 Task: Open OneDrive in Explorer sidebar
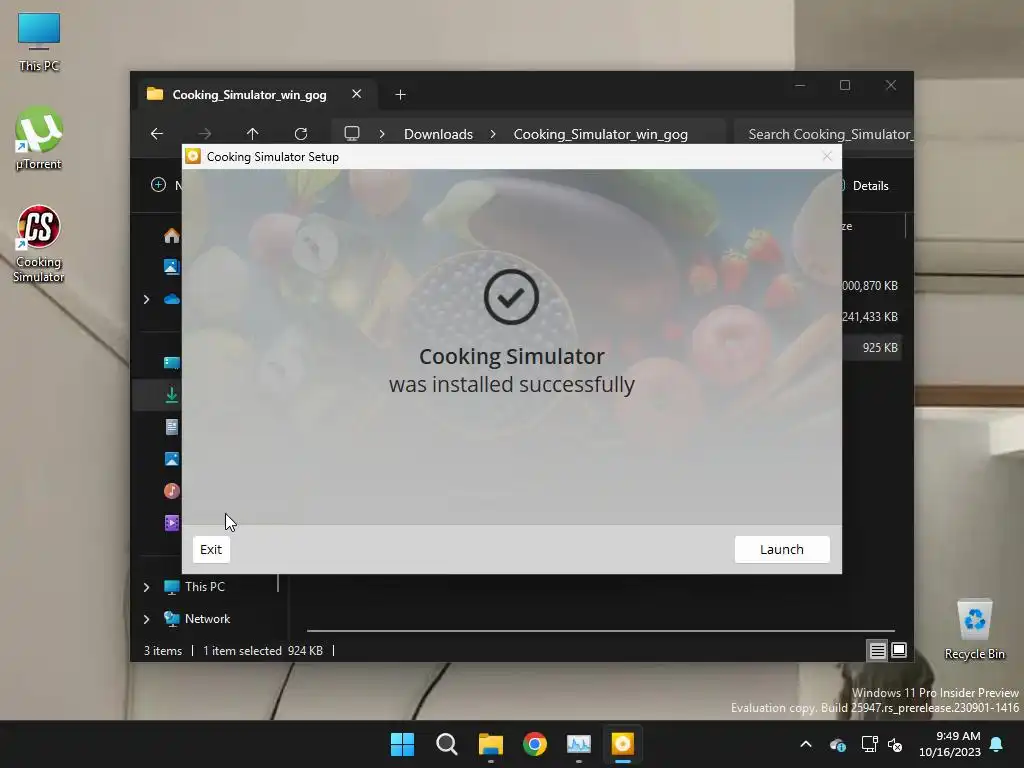click(172, 299)
